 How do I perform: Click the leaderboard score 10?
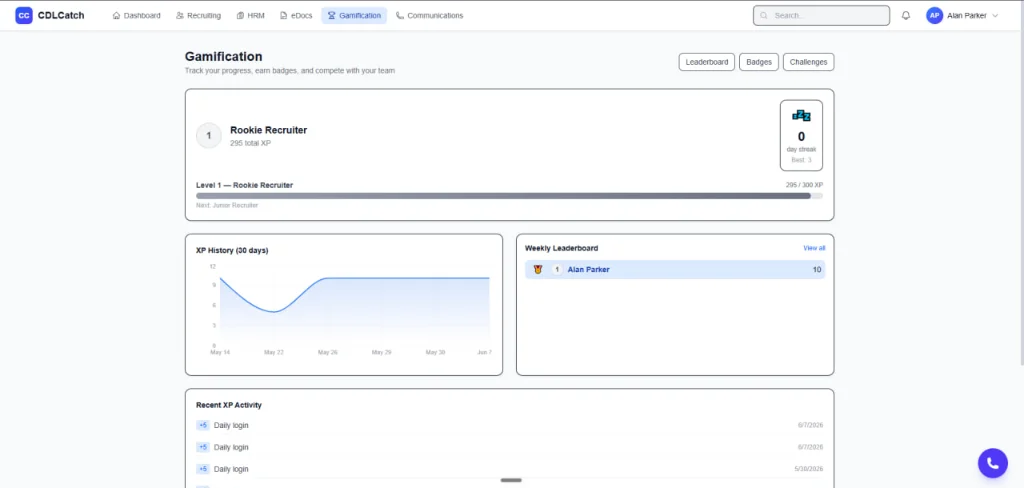pos(817,269)
